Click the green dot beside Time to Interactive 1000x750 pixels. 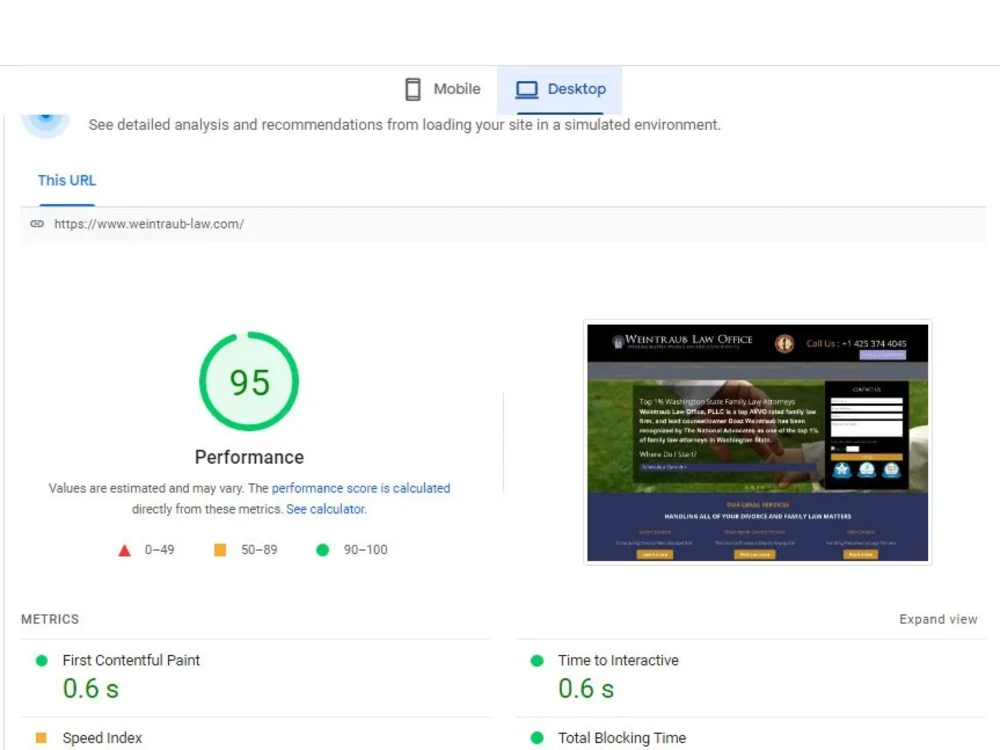click(x=537, y=661)
